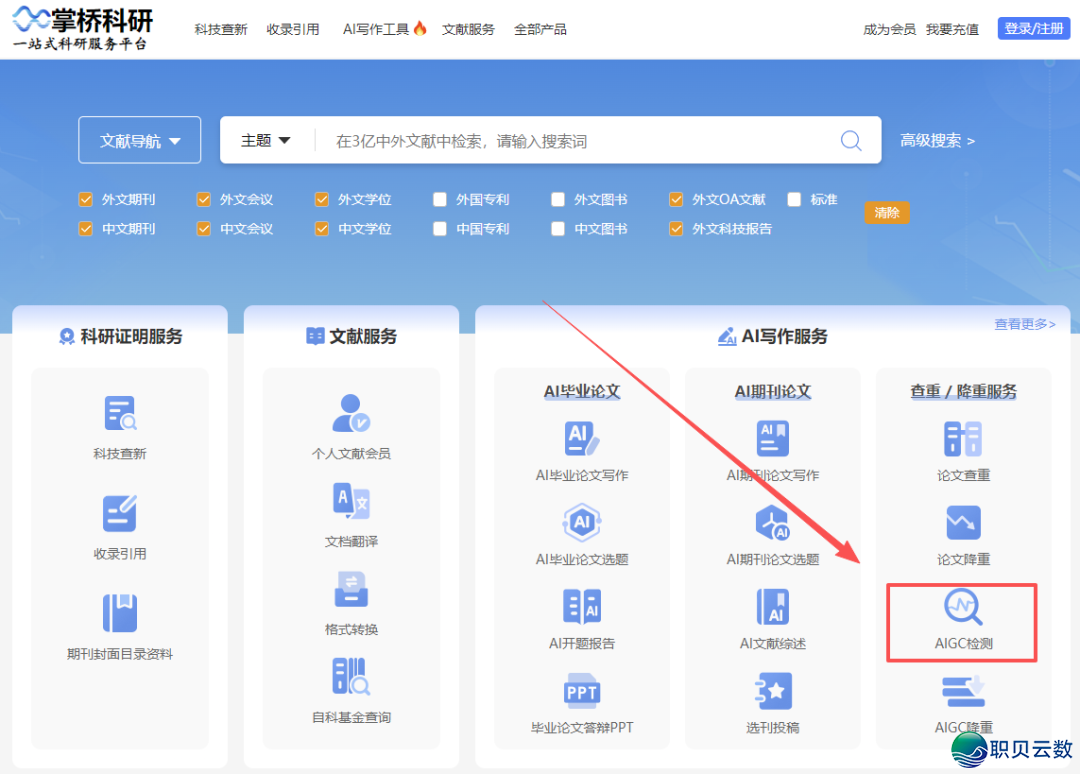Click the orange 清除 button
Screen dimensions: 1080x774
[x=886, y=213]
